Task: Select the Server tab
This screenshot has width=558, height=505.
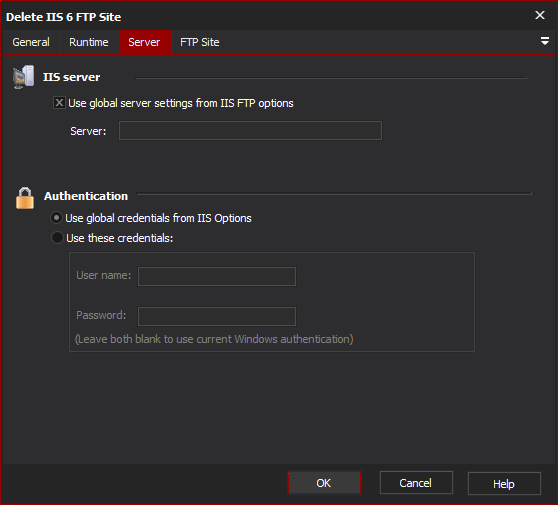Action: coord(144,42)
